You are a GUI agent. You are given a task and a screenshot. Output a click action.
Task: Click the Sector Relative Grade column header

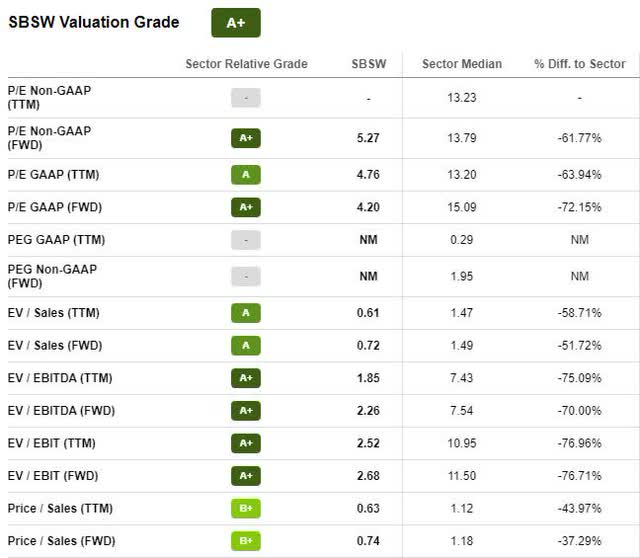pos(247,64)
